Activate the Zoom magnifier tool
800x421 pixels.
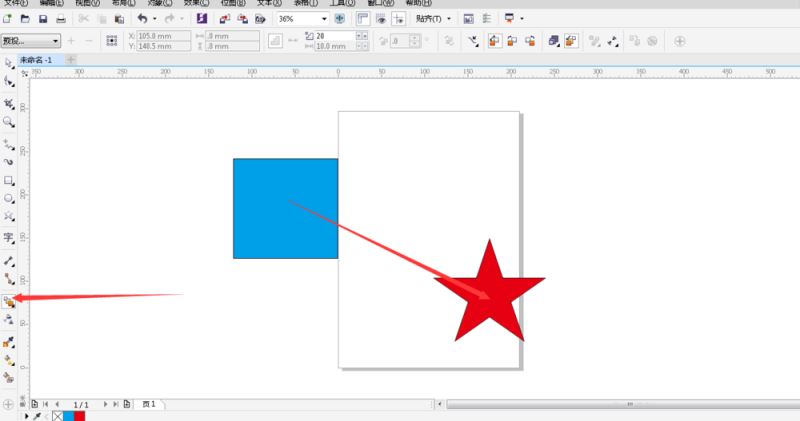[9, 122]
